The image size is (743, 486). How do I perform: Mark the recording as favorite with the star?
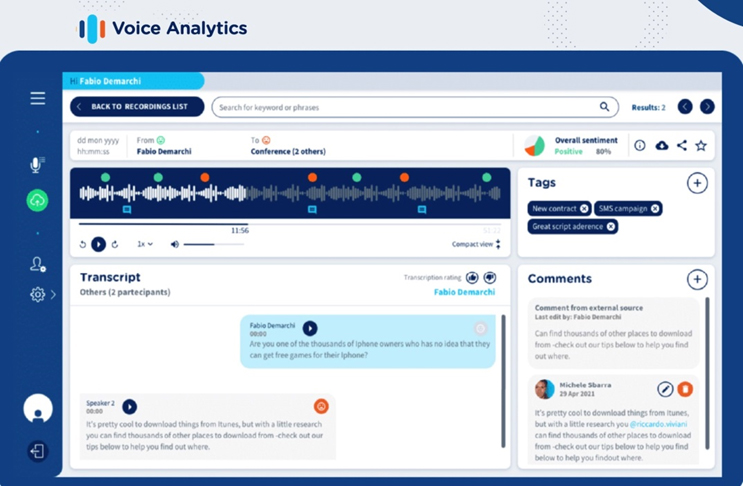tap(701, 145)
